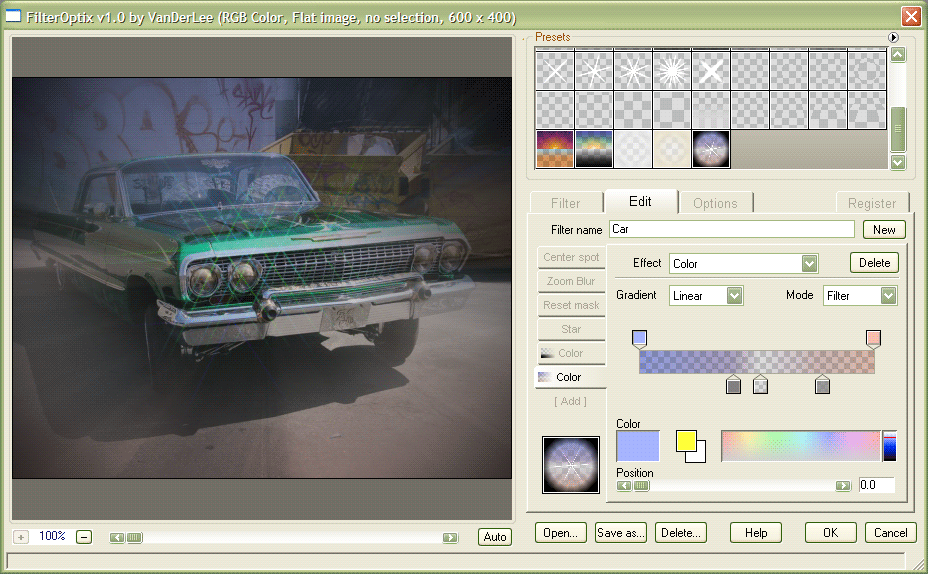Switch to the Filter tab
The height and width of the screenshot is (574, 928).
tap(565, 203)
